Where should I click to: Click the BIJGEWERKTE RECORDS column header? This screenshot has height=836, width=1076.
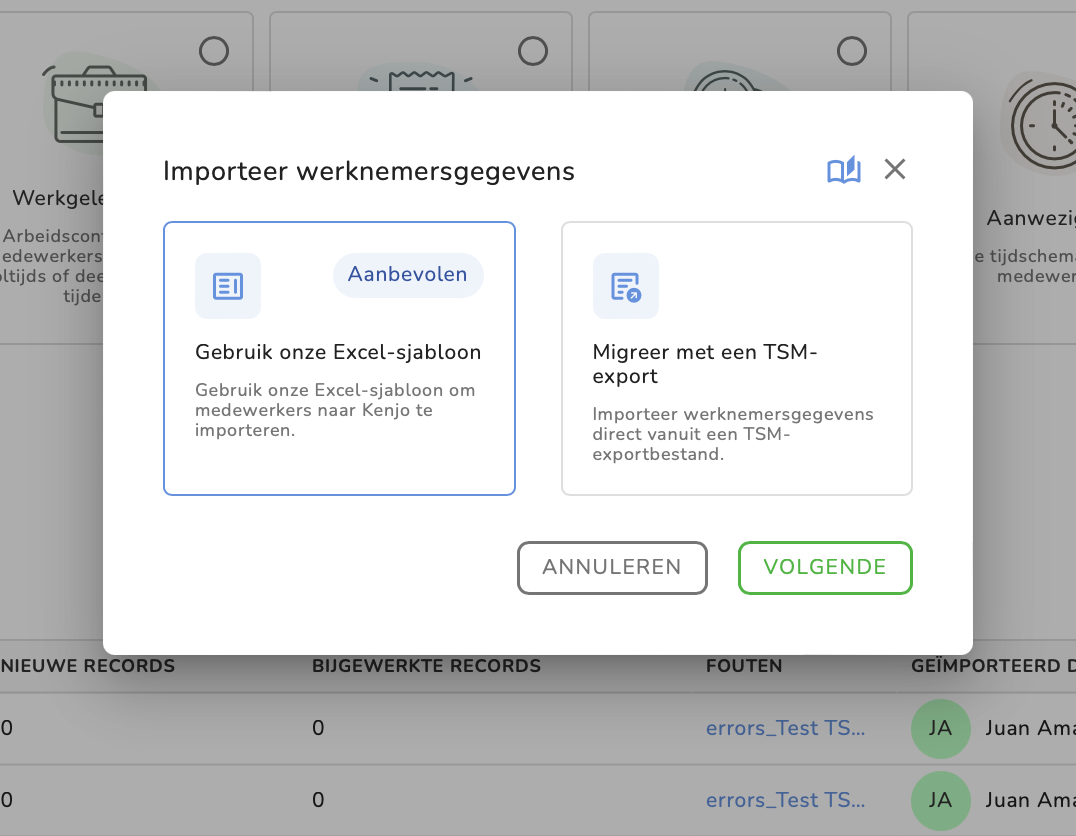426,666
